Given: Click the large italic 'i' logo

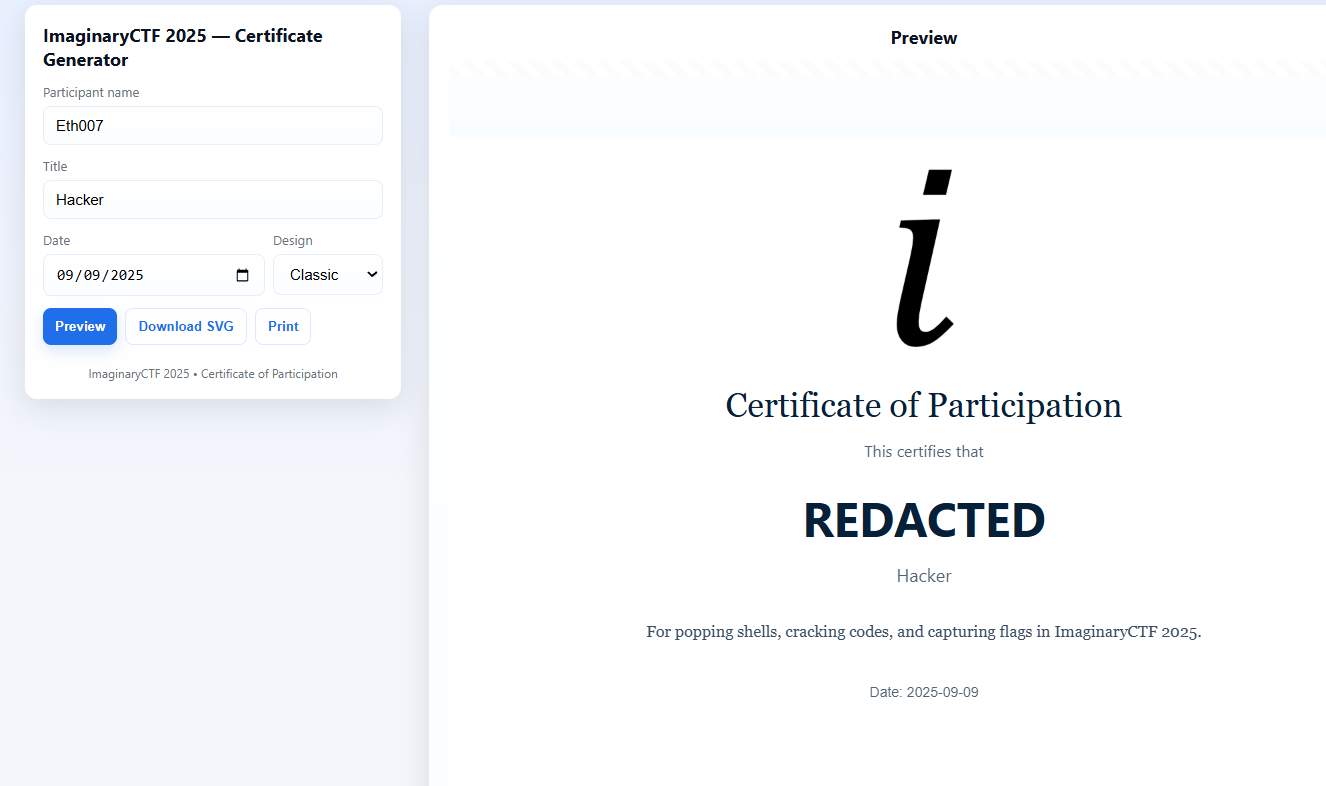Looking at the screenshot, I should point(923,260).
